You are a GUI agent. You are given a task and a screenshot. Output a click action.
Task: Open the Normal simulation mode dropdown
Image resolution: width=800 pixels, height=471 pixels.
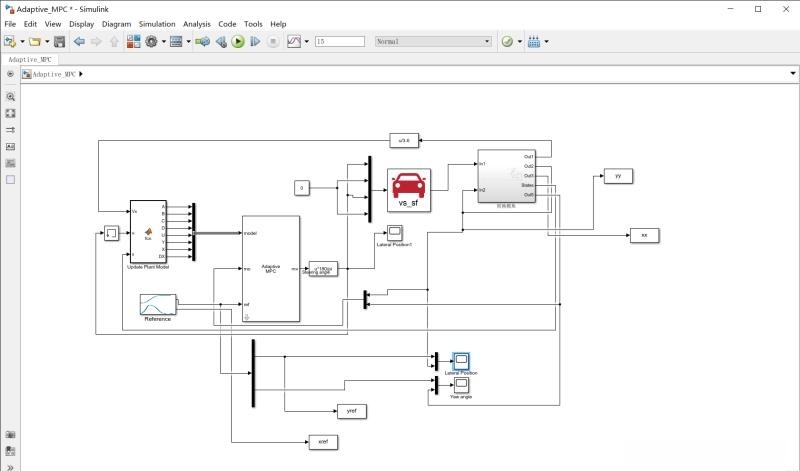pyautogui.click(x=432, y=42)
